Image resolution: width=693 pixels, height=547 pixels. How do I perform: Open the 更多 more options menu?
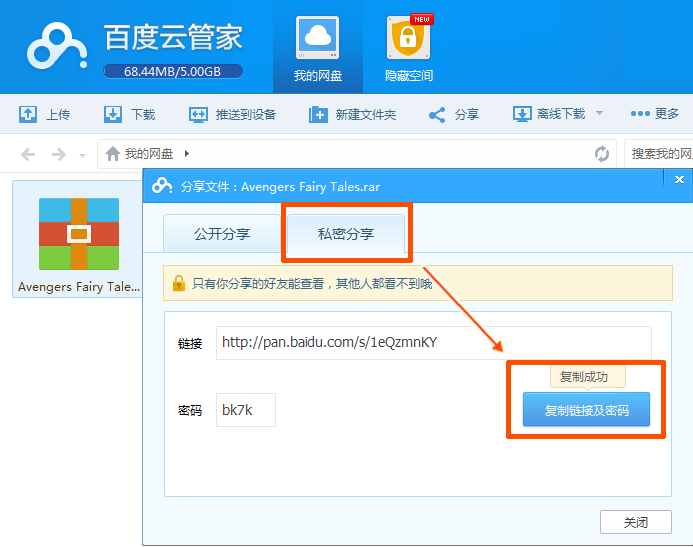[x=655, y=114]
